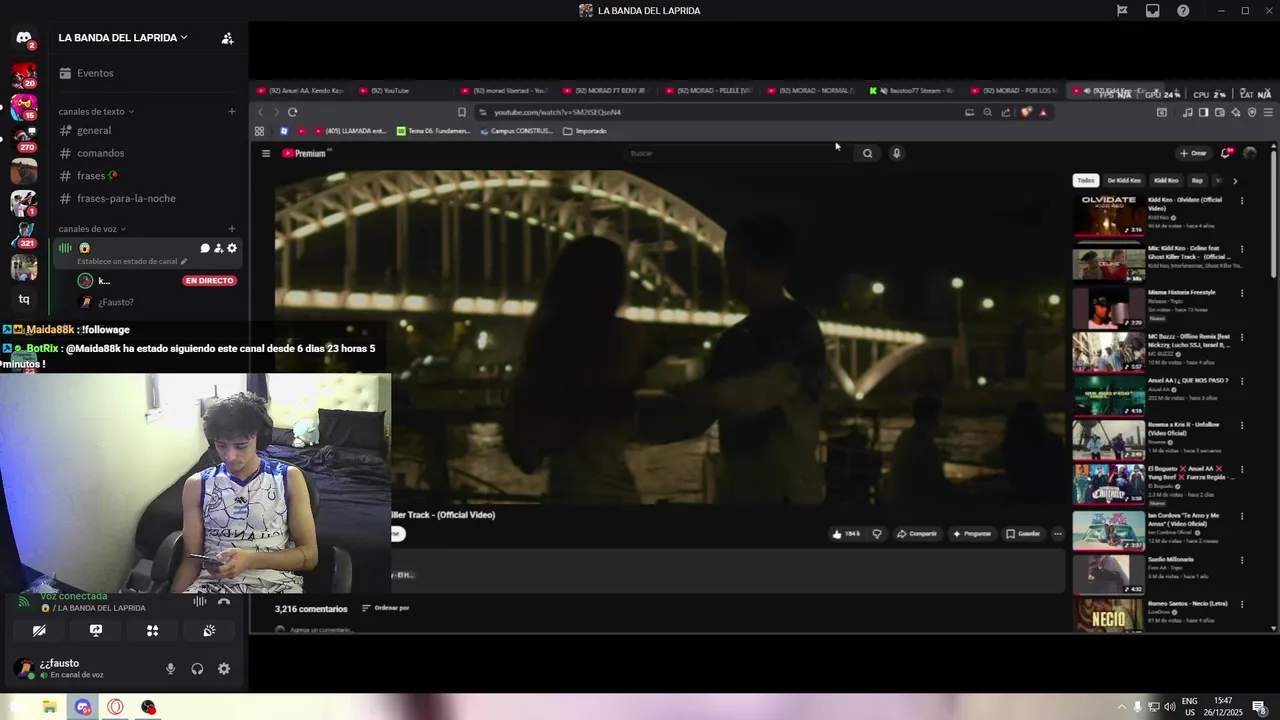
Task: Select the 'De Kidd Keo' filter chip
Action: (x=1124, y=181)
